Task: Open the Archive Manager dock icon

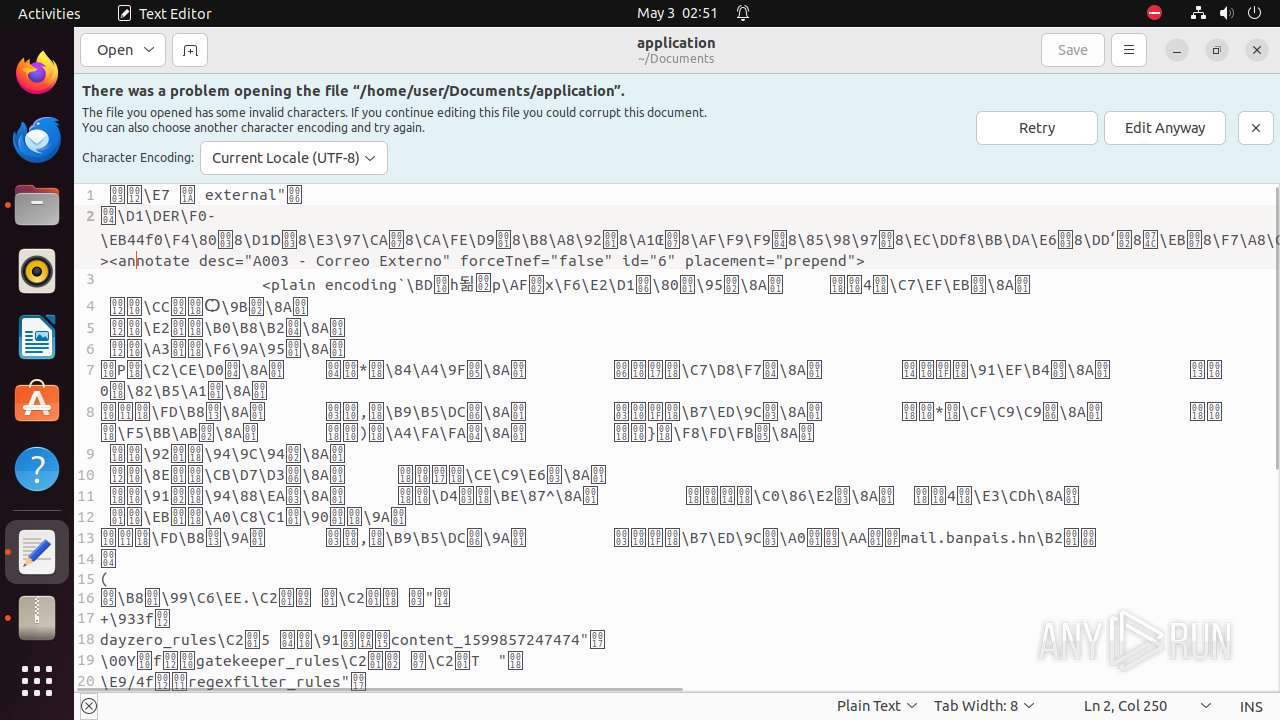Action: pyautogui.click(x=37, y=618)
